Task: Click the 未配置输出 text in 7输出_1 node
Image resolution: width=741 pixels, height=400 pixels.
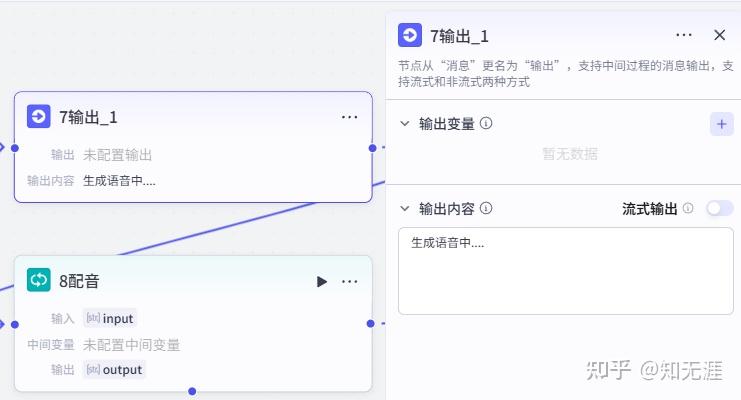Action: click(117, 155)
